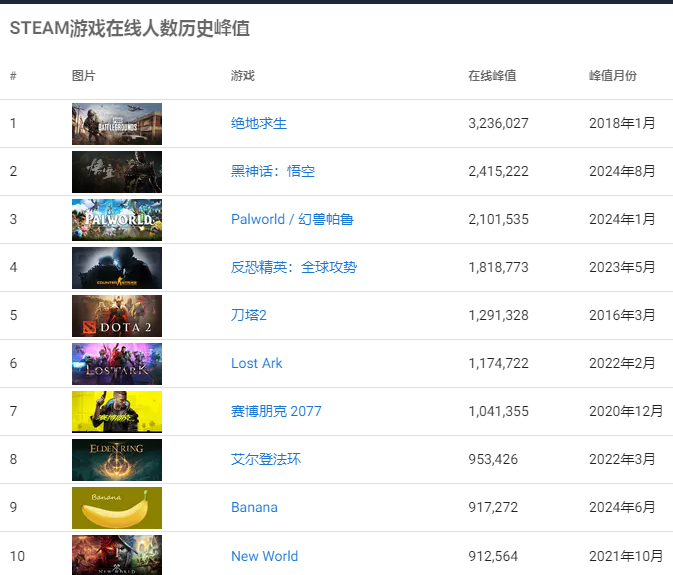Click rank number 5 in 刀塔2 row
Viewport: 673px width, 575px height.
click(13, 315)
